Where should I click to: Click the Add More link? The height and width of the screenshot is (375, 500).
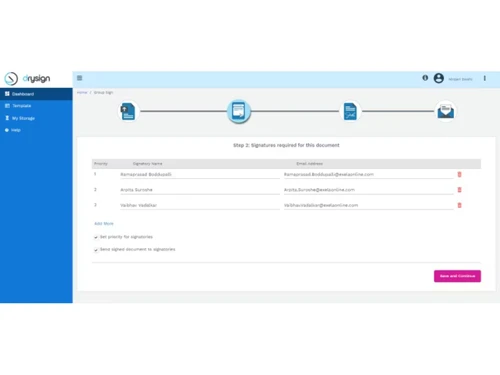tap(104, 223)
